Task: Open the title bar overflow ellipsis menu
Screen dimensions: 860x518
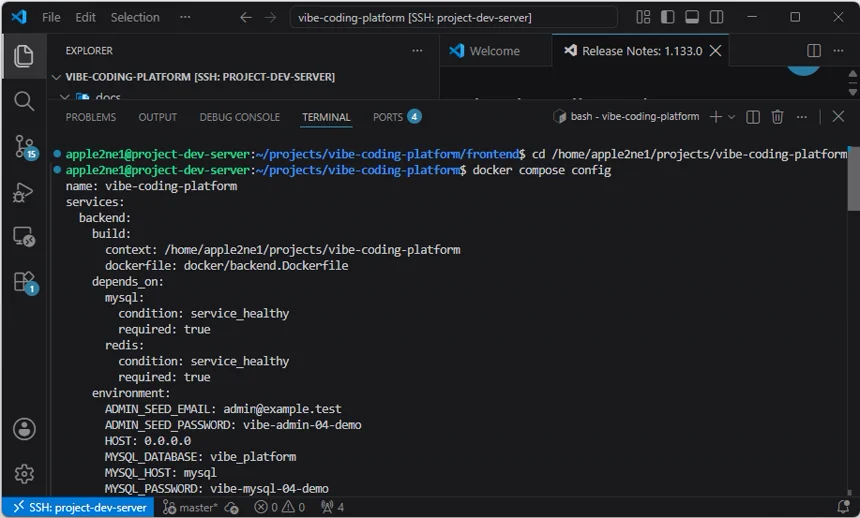Action: 185,17
